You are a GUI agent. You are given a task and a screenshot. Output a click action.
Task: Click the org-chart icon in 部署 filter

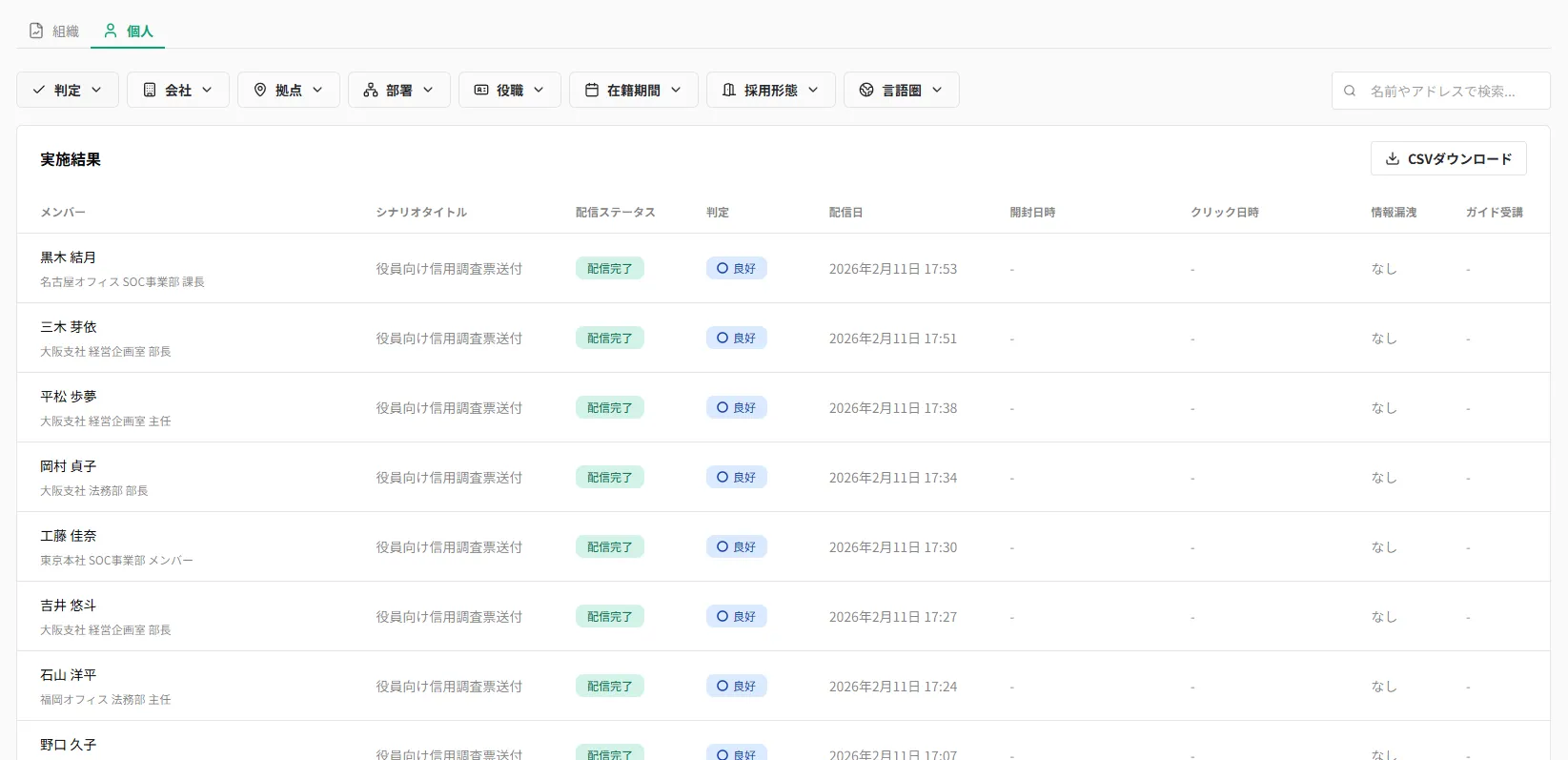pyautogui.click(x=371, y=90)
